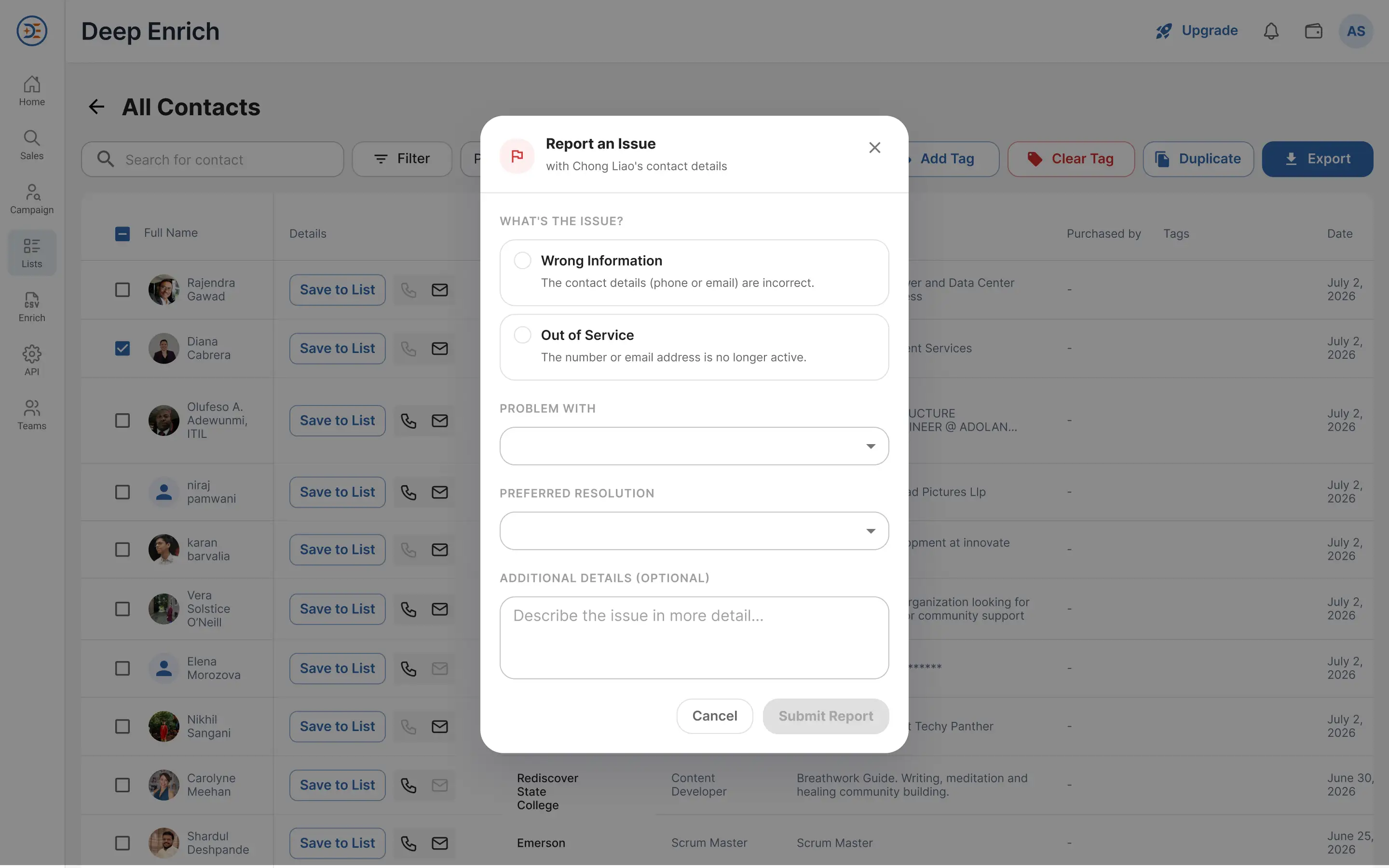Click Save to List for Rajendra Gawad
The height and width of the screenshot is (868, 1389).
coord(338,290)
